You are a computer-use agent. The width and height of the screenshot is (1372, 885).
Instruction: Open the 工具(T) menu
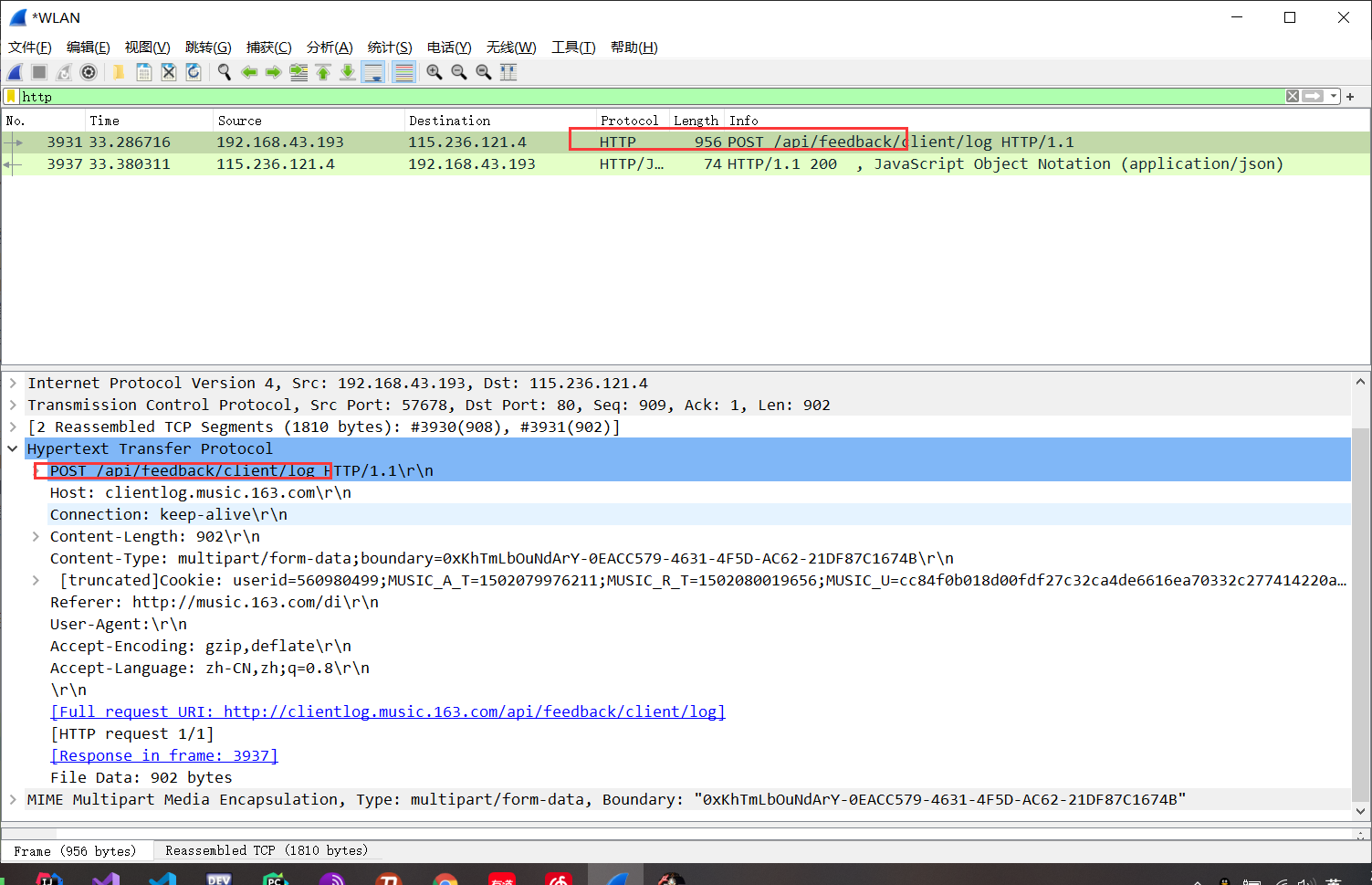coord(573,47)
